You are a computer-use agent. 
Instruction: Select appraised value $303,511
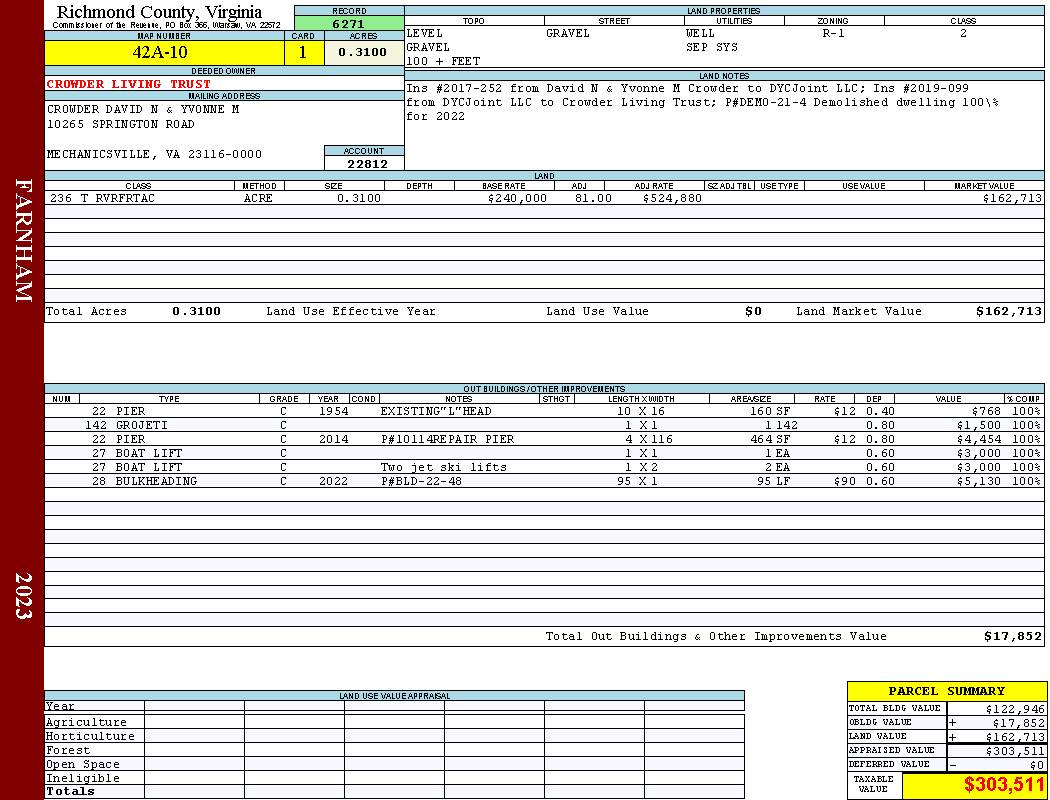pyautogui.click(x=1015, y=752)
